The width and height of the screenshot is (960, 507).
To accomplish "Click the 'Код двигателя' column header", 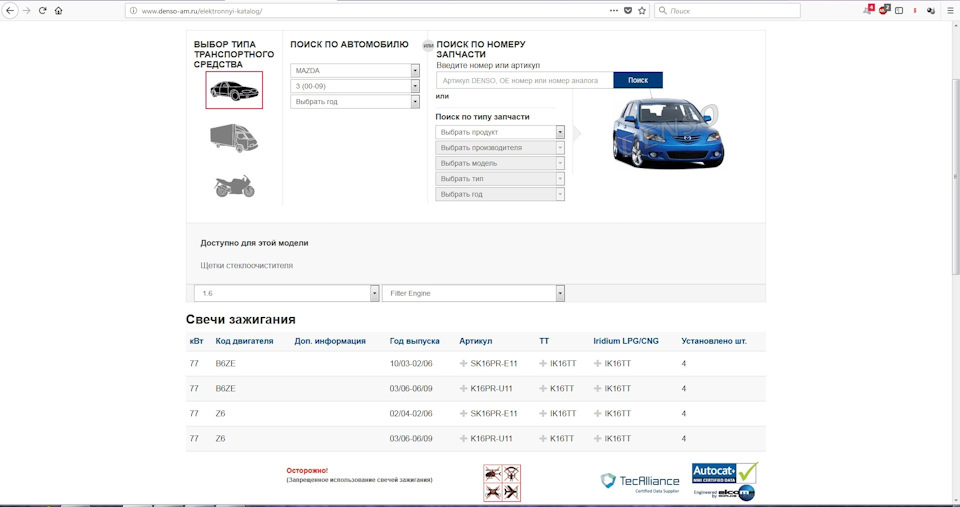I will [x=244, y=341].
